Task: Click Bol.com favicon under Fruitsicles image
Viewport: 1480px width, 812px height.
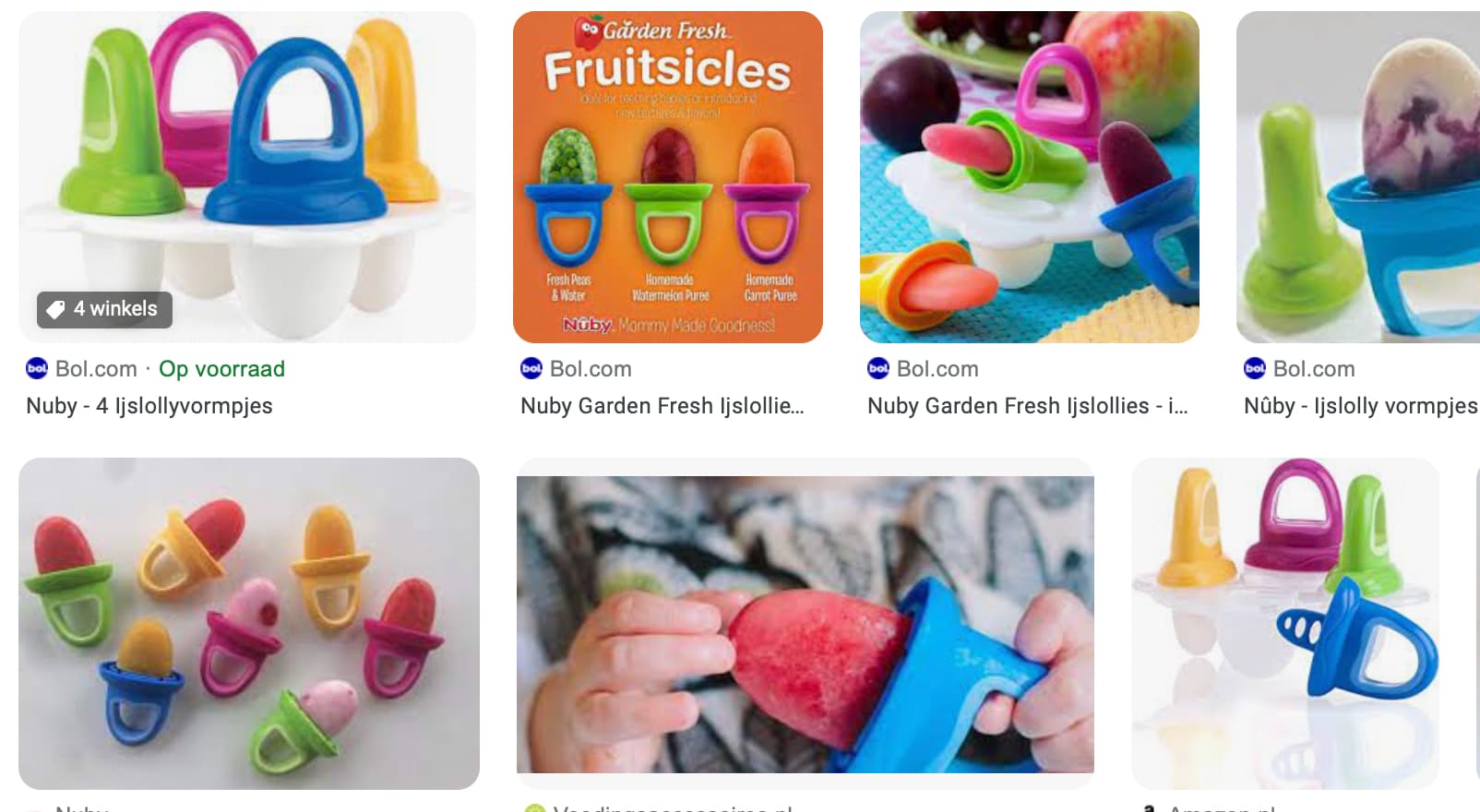Action: click(531, 369)
